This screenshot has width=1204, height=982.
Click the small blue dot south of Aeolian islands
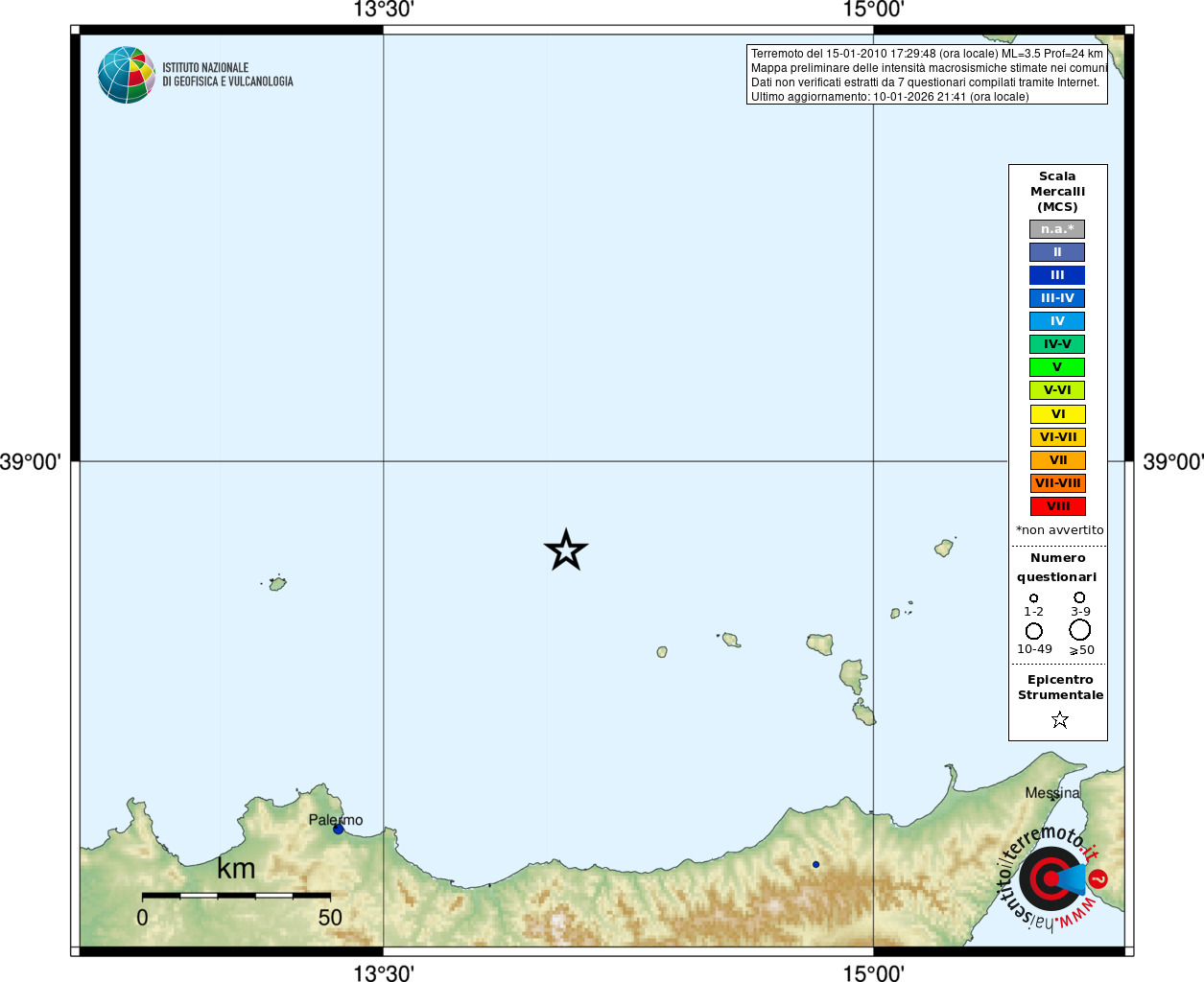pos(815,864)
